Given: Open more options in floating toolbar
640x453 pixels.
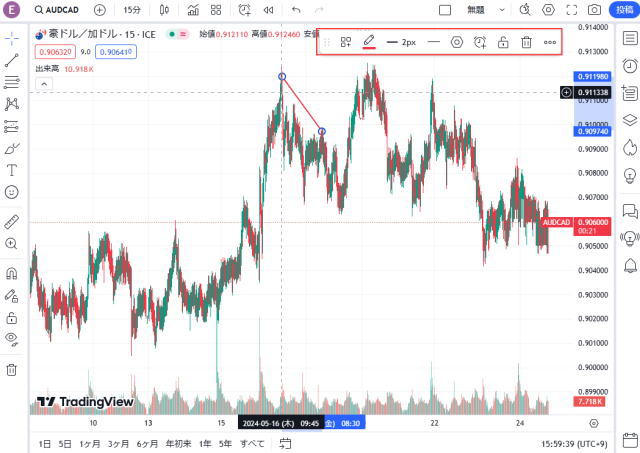Looking at the screenshot, I should [550, 42].
